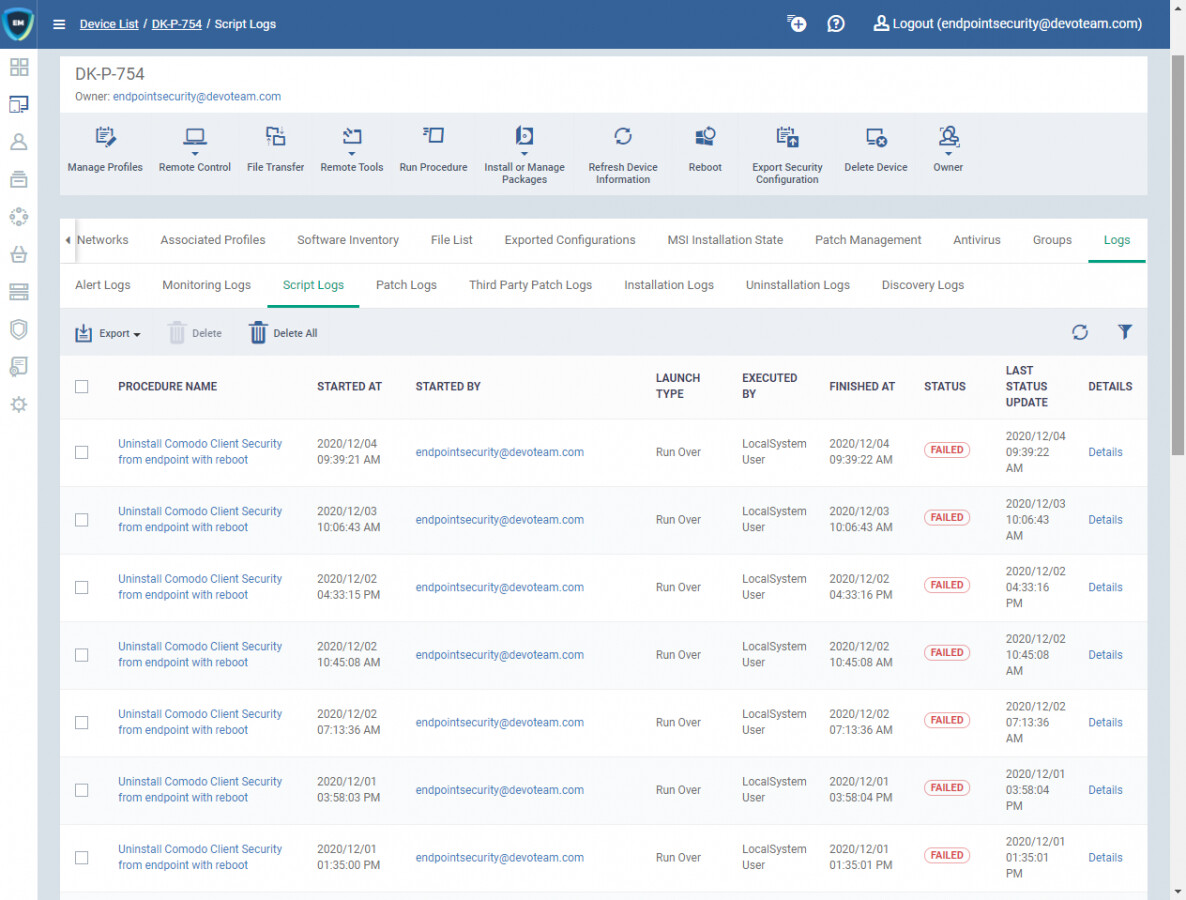Click the Endpoint Manager shield logo
Image resolution: width=1186 pixels, height=900 pixels.
click(x=18, y=23)
